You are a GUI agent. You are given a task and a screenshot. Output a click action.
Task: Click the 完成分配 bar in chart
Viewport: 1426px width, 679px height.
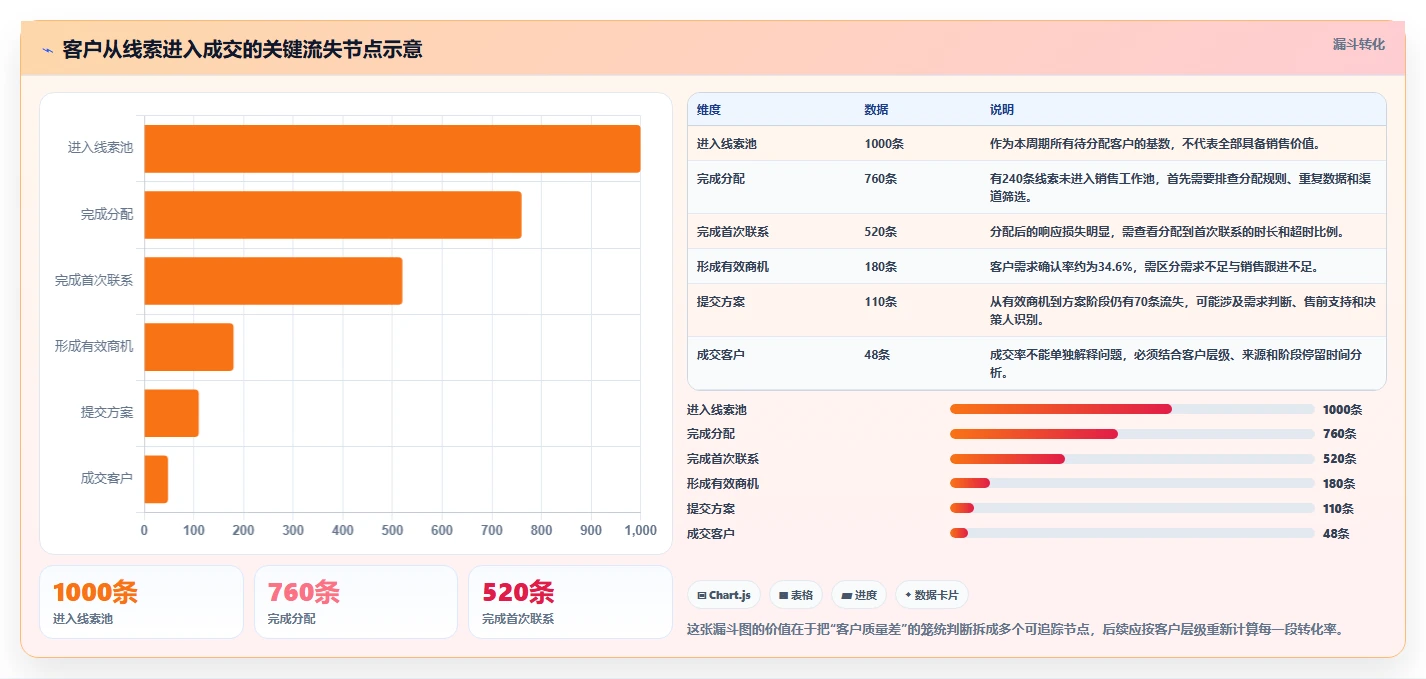[333, 215]
